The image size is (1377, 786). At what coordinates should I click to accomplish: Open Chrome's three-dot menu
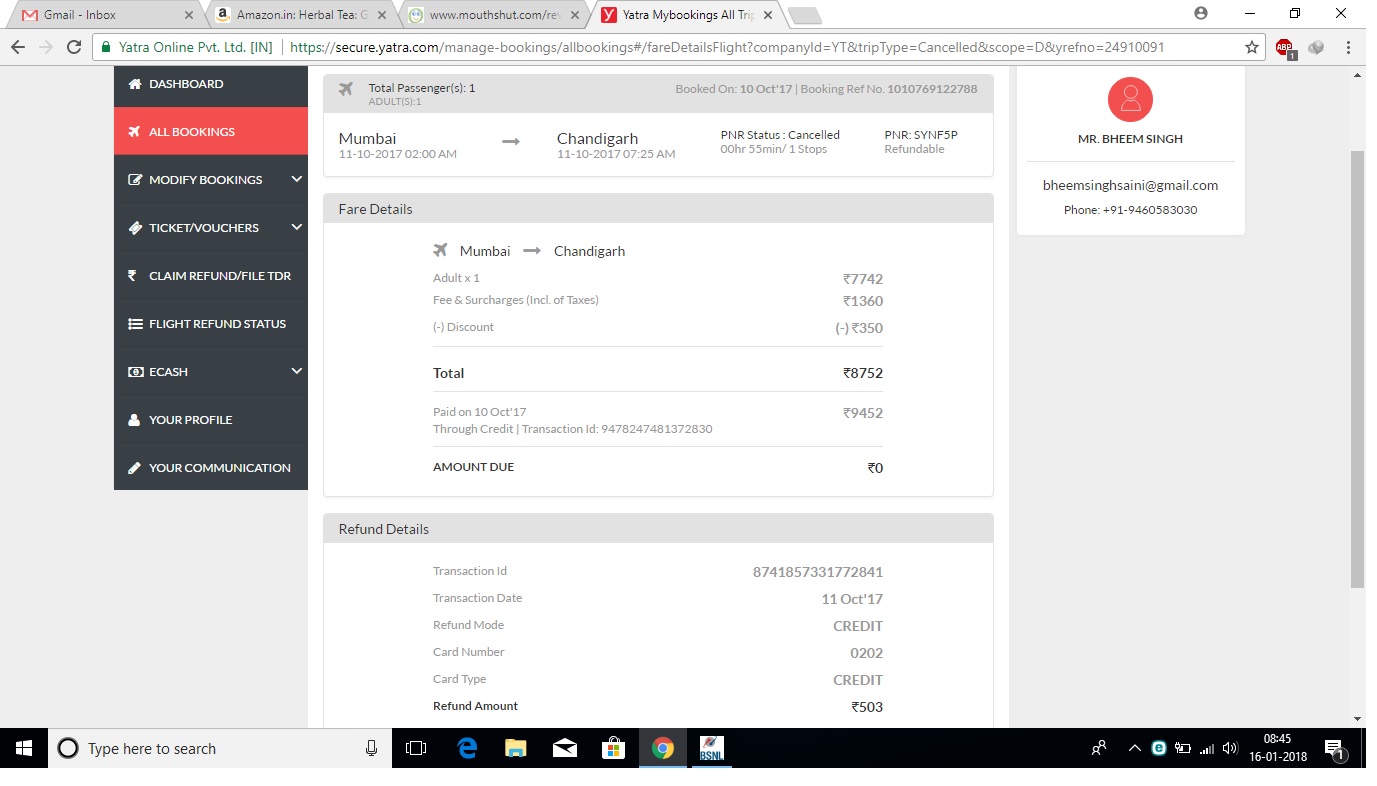tap(1348, 47)
